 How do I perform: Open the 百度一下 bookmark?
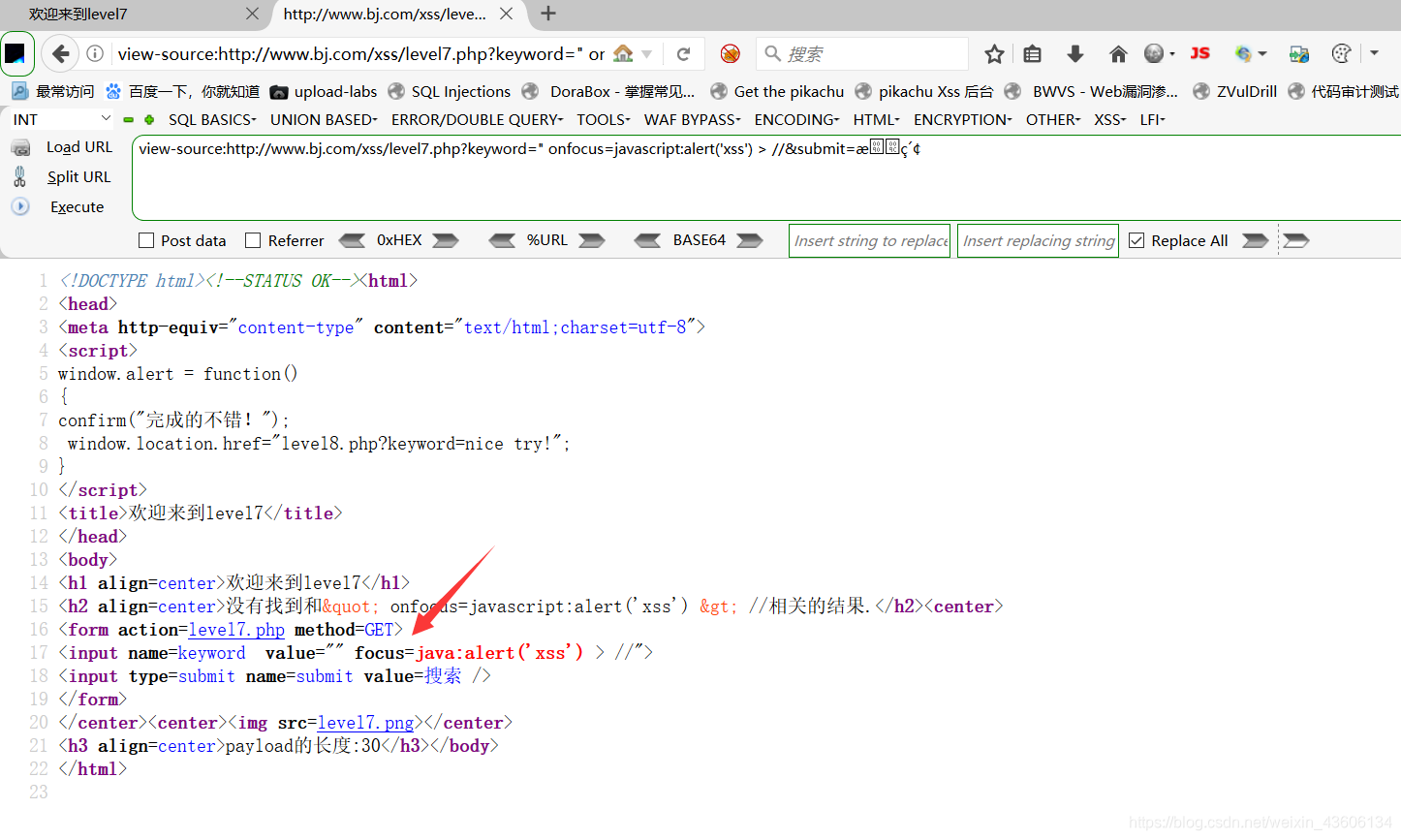click(x=182, y=91)
